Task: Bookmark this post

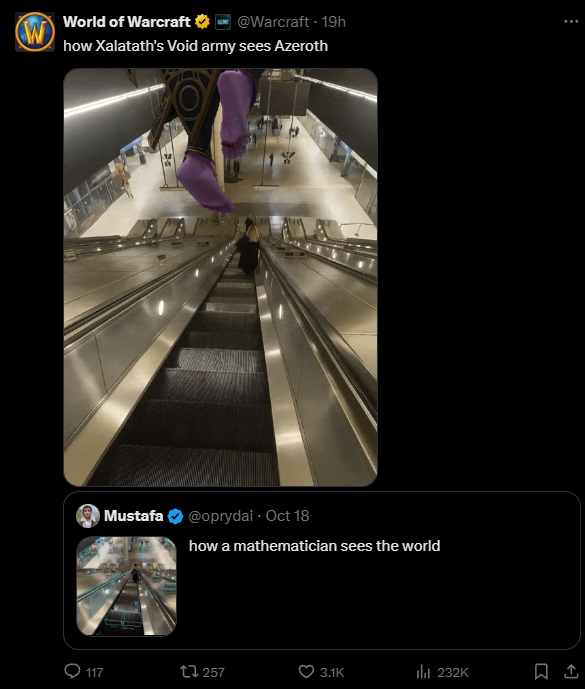Action: (541, 671)
